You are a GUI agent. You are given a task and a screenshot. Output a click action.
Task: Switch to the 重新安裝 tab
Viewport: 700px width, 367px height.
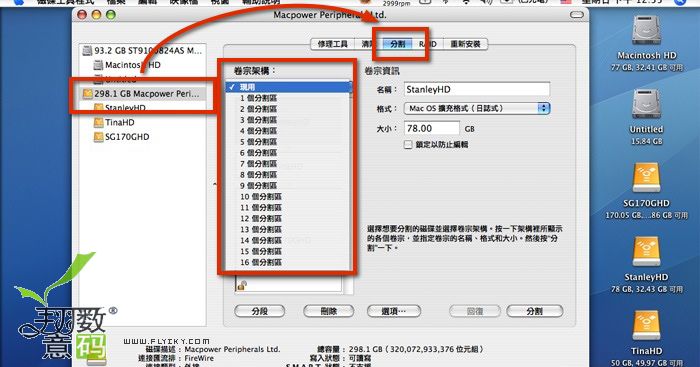[465, 44]
